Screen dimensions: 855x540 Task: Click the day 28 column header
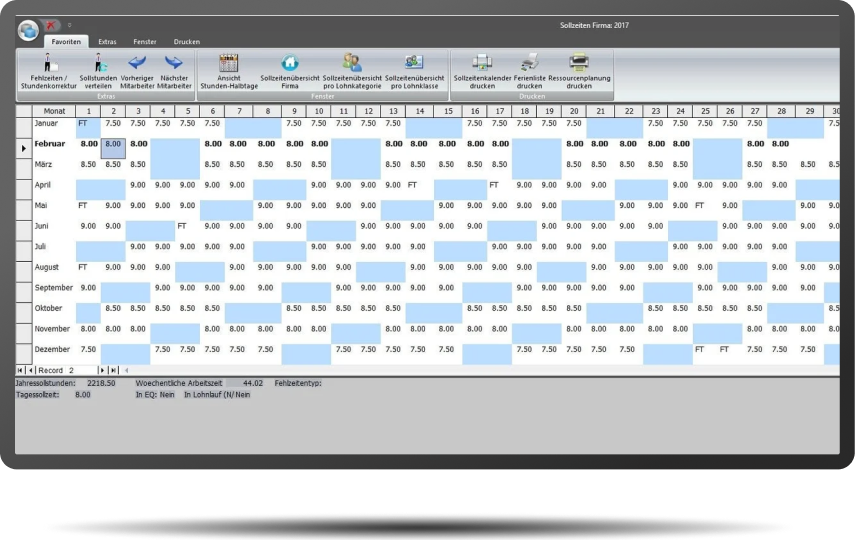pyautogui.click(x=781, y=111)
